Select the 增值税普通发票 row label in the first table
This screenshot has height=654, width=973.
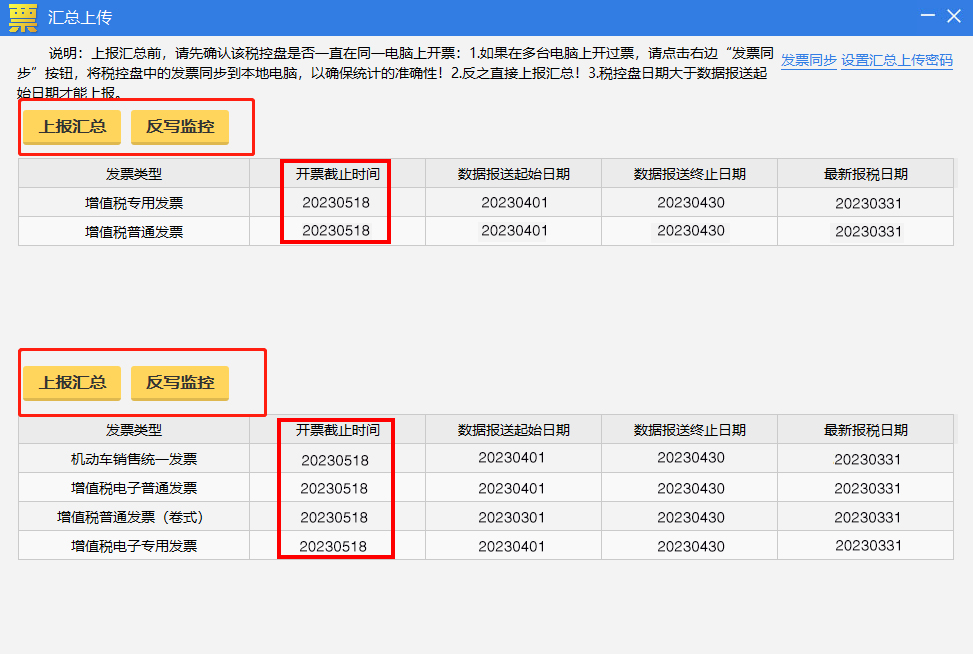[134, 231]
